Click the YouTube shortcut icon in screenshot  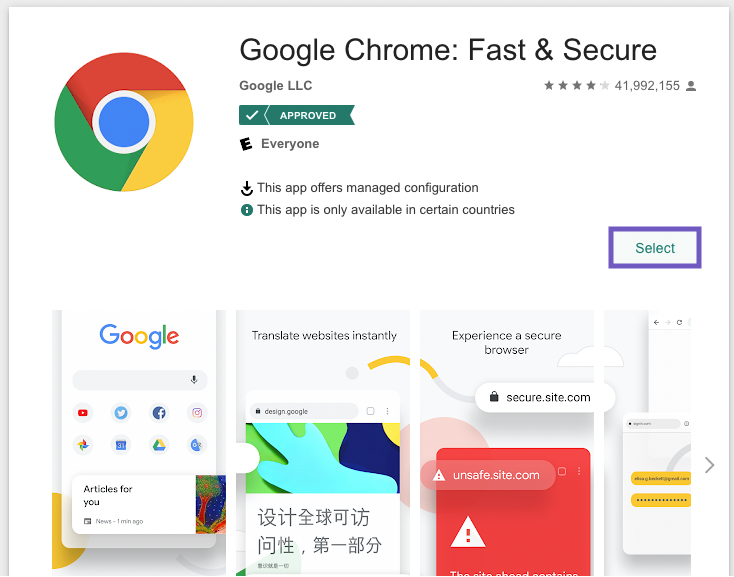click(x=83, y=413)
